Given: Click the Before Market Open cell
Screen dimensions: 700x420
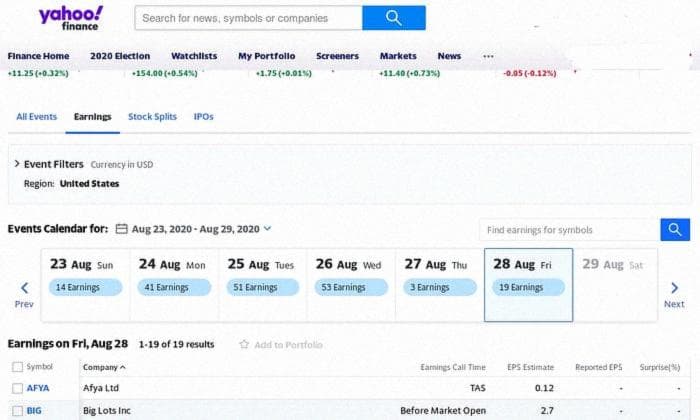Looking at the screenshot, I should click(x=443, y=411).
